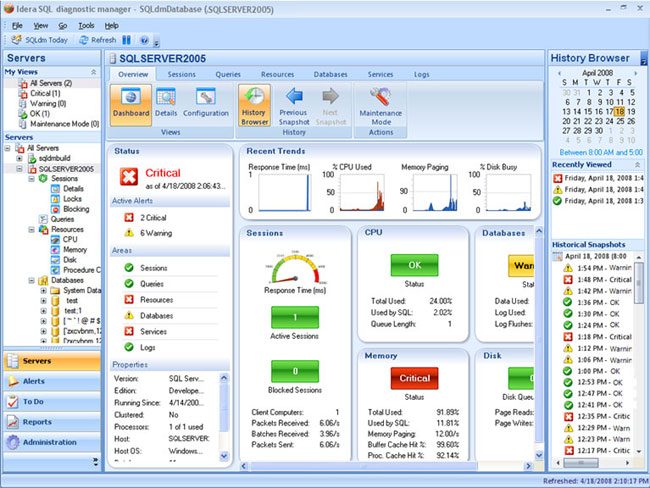Viewport: 650px width, 488px height.
Task: Collapse the Resources tree node
Action: [x=32, y=229]
